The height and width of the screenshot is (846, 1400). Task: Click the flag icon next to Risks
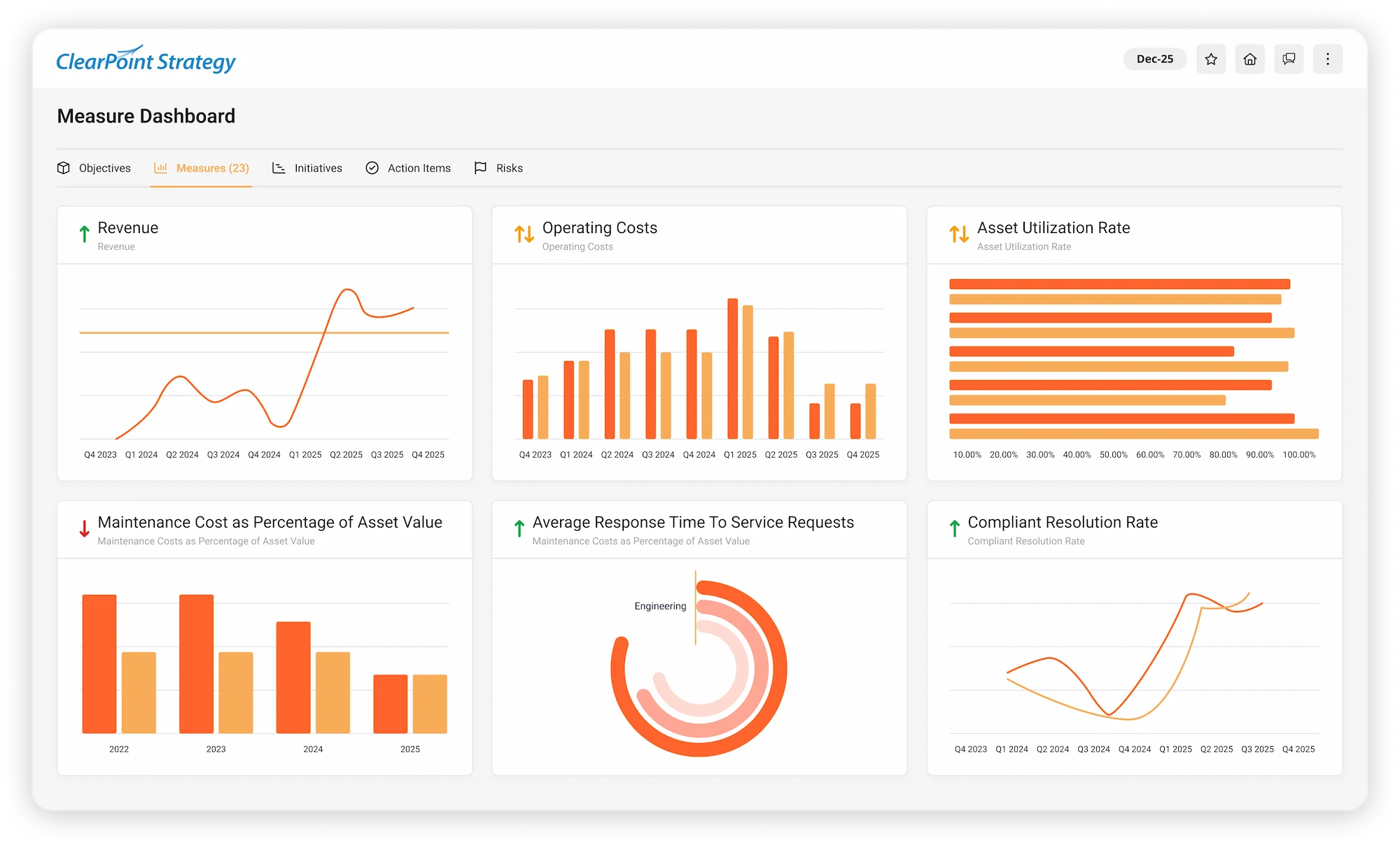coord(480,168)
